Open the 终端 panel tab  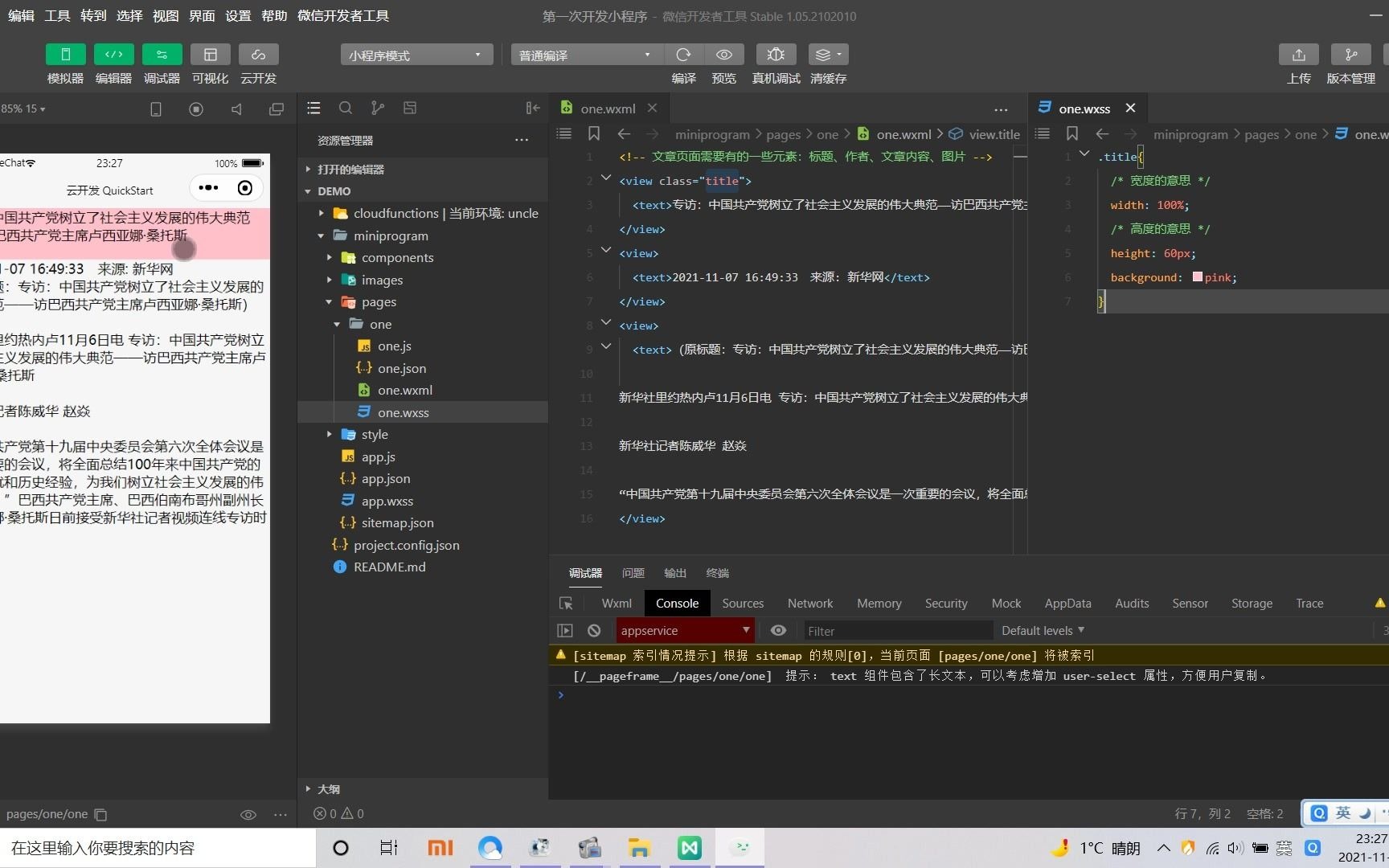click(717, 573)
